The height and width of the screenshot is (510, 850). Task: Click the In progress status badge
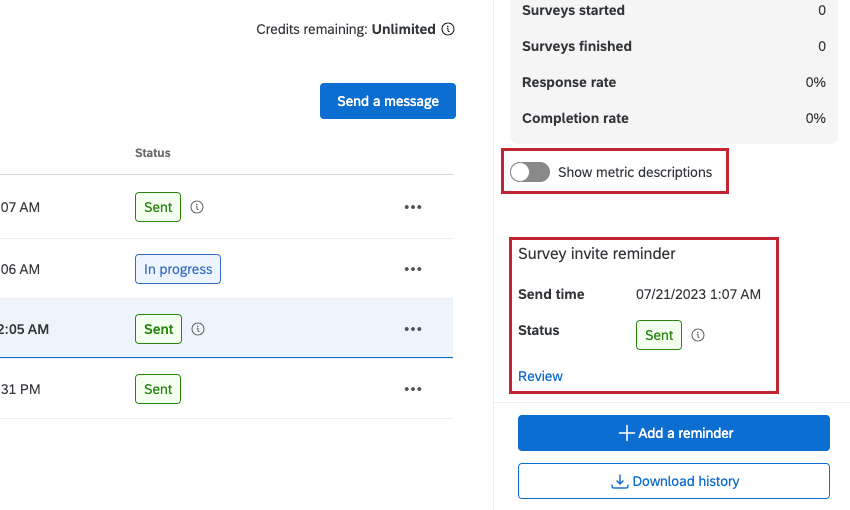tap(178, 269)
